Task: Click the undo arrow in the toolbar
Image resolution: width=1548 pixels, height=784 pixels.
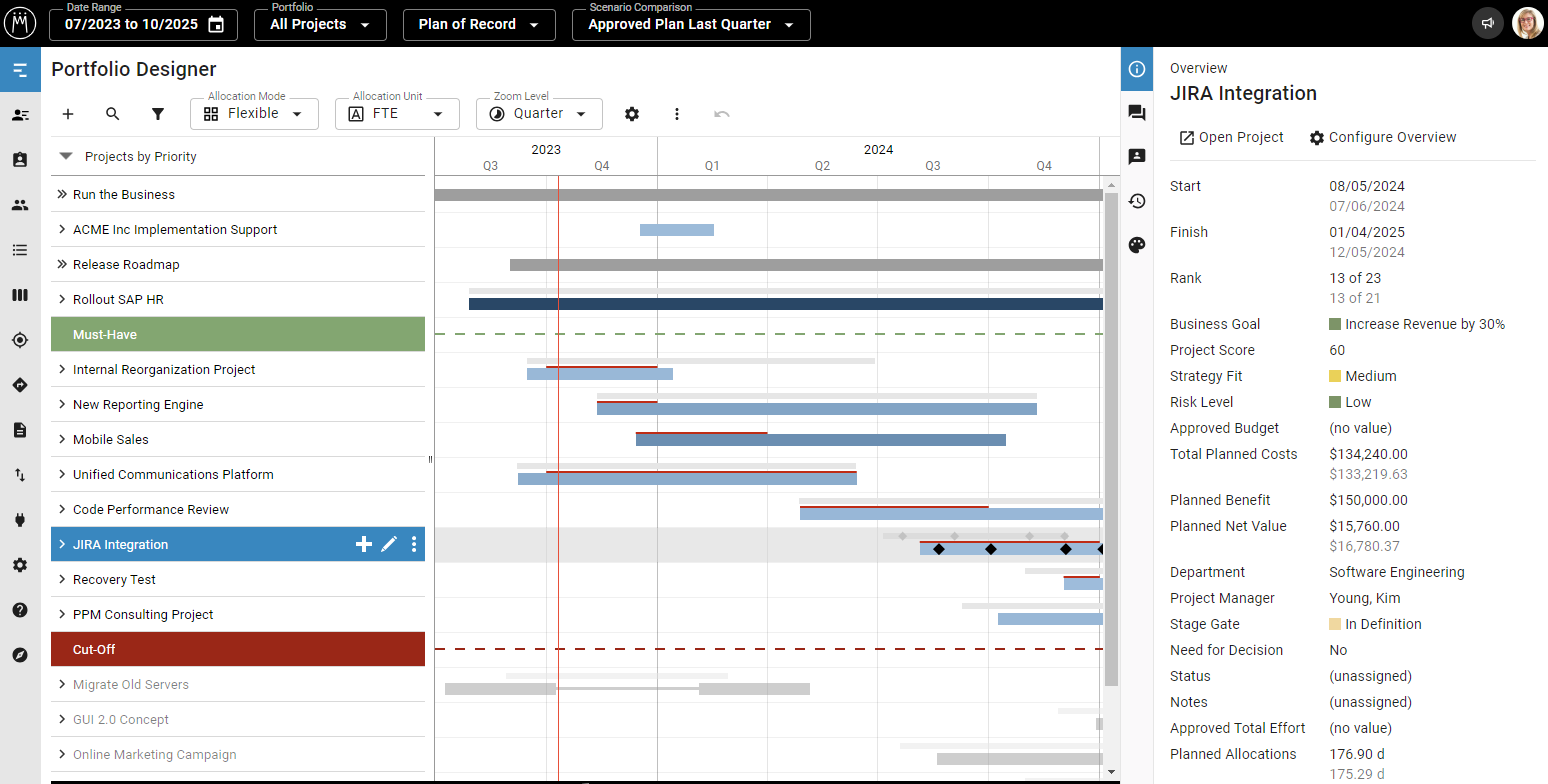Action: [x=721, y=114]
